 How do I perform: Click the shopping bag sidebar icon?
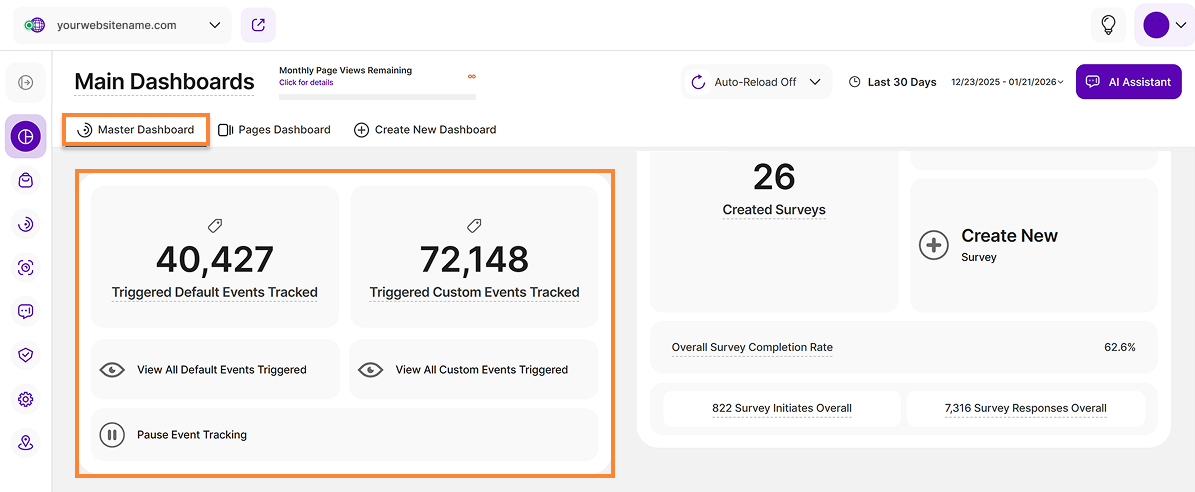[26, 181]
